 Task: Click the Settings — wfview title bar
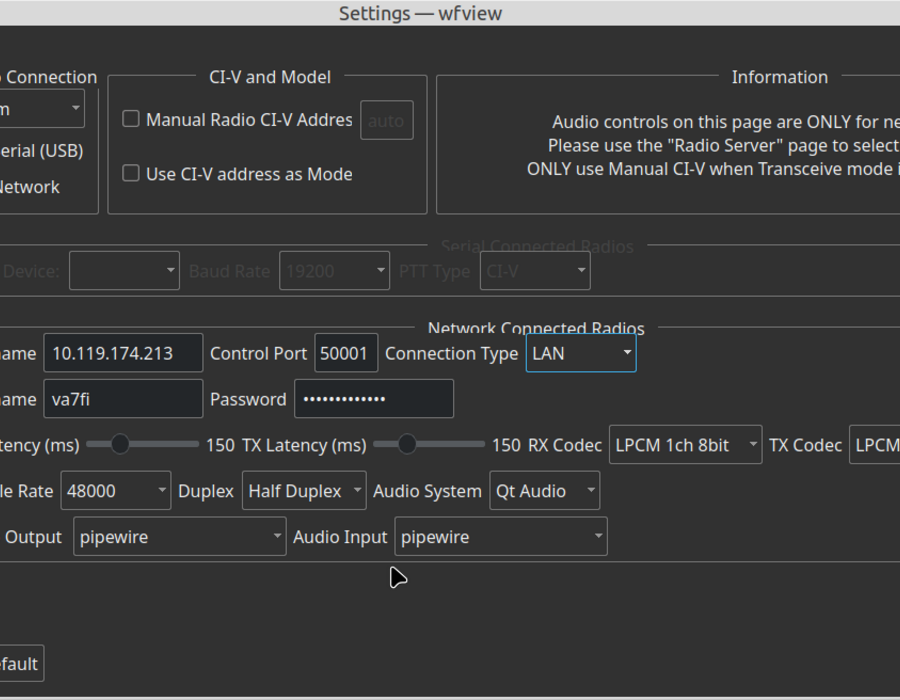point(450,13)
